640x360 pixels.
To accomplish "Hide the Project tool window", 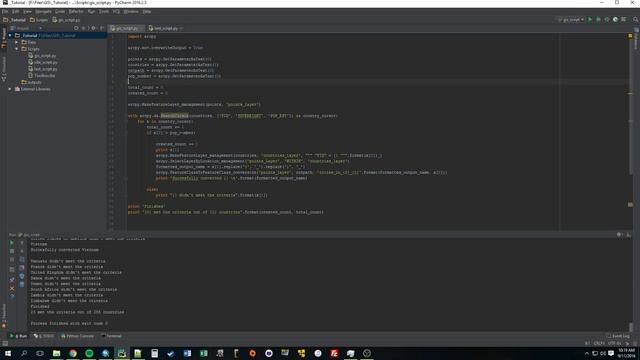I will click(102, 28).
